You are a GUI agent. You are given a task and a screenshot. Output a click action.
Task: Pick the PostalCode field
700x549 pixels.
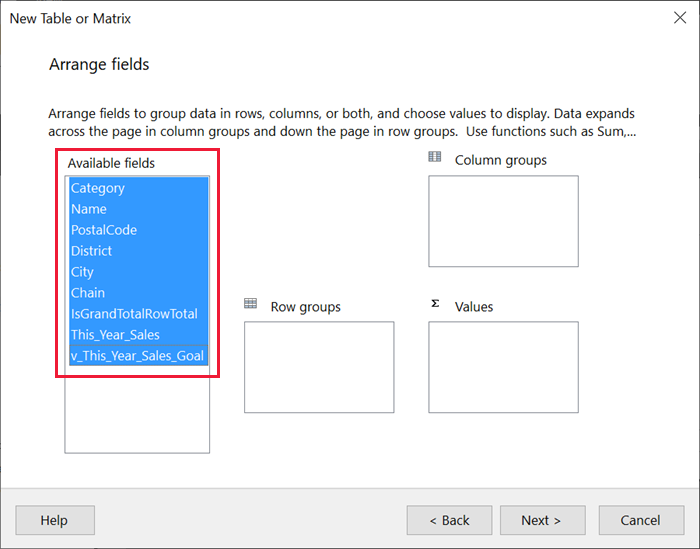(104, 230)
